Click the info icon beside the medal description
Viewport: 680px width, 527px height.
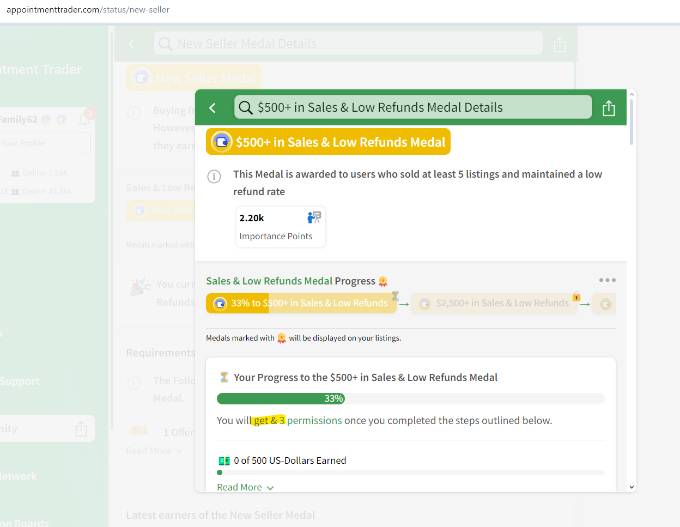(x=214, y=176)
